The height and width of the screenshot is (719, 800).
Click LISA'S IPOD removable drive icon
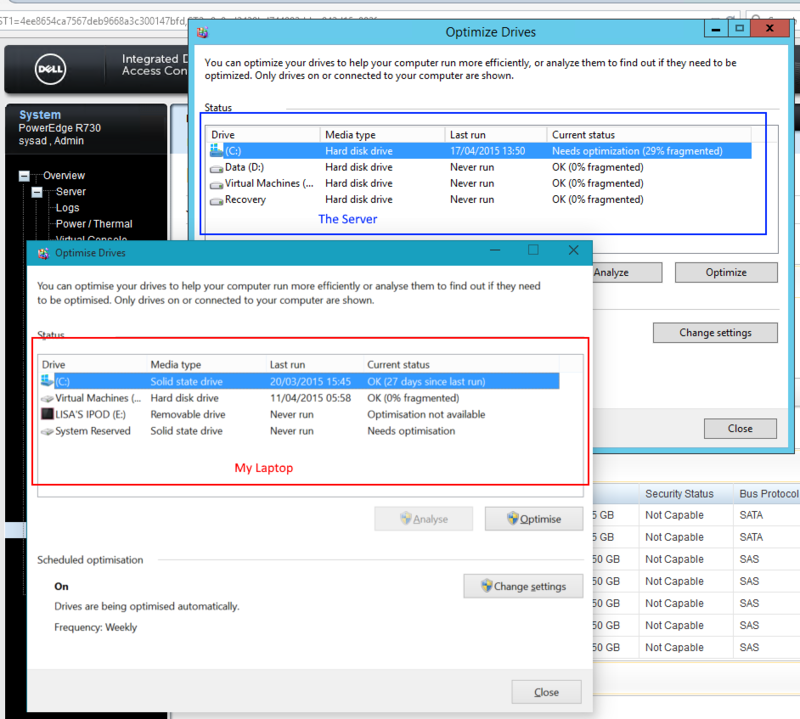(48, 414)
